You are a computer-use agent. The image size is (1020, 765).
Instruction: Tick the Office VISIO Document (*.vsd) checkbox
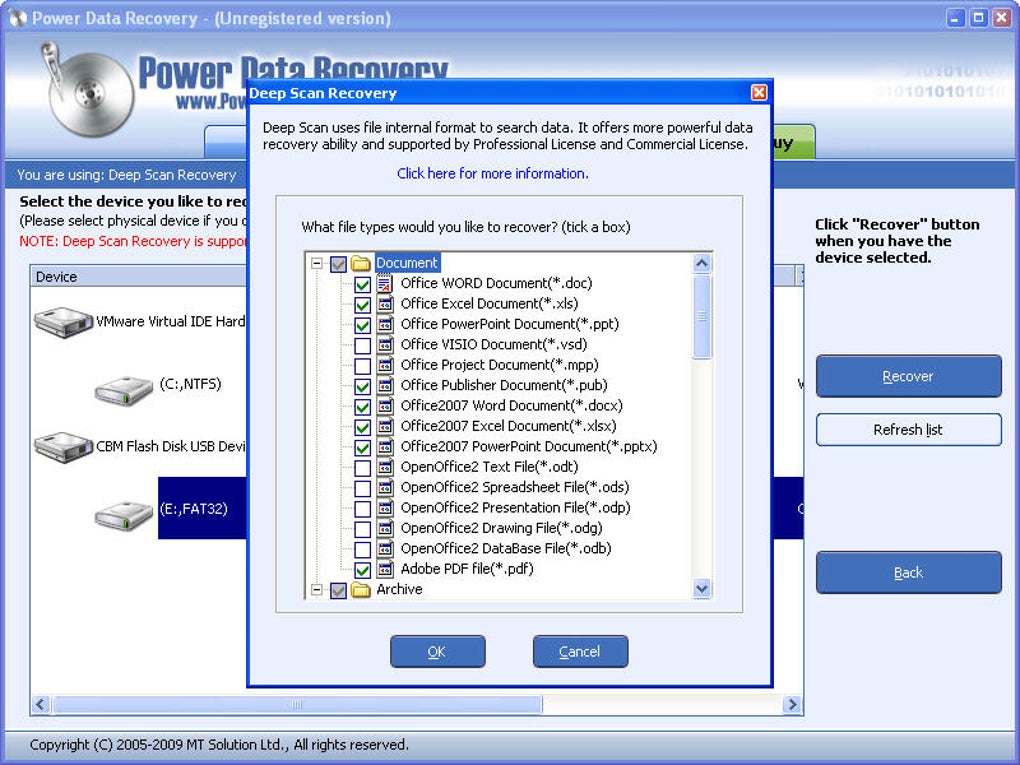pos(362,345)
